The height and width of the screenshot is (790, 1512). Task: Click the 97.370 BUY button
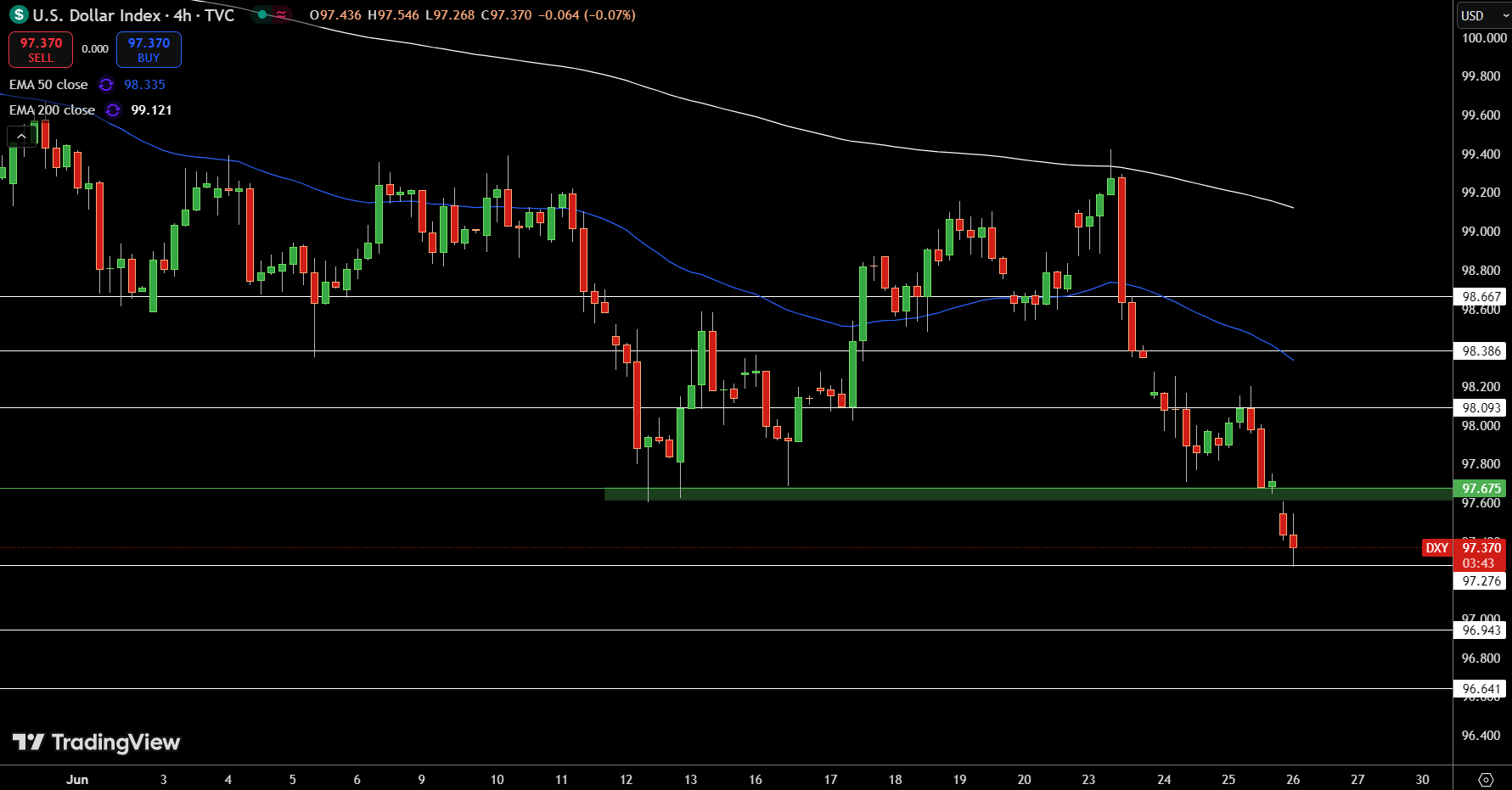(x=149, y=50)
